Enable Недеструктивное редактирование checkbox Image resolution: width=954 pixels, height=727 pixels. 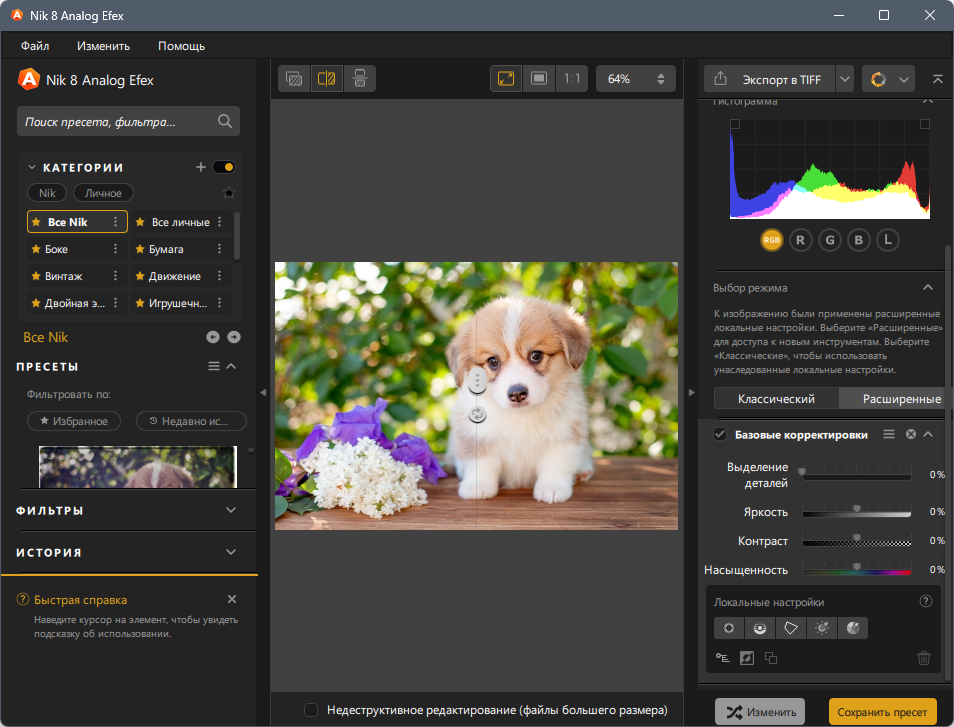(x=311, y=710)
